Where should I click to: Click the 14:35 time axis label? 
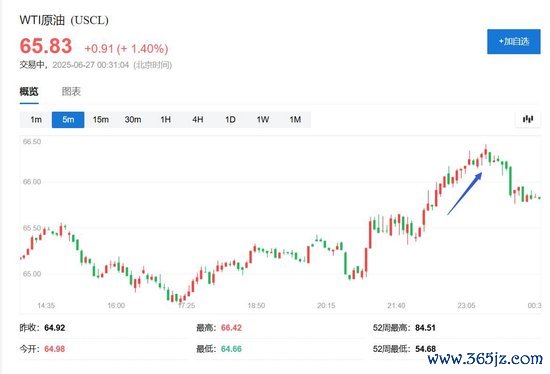[x=46, y=306]
